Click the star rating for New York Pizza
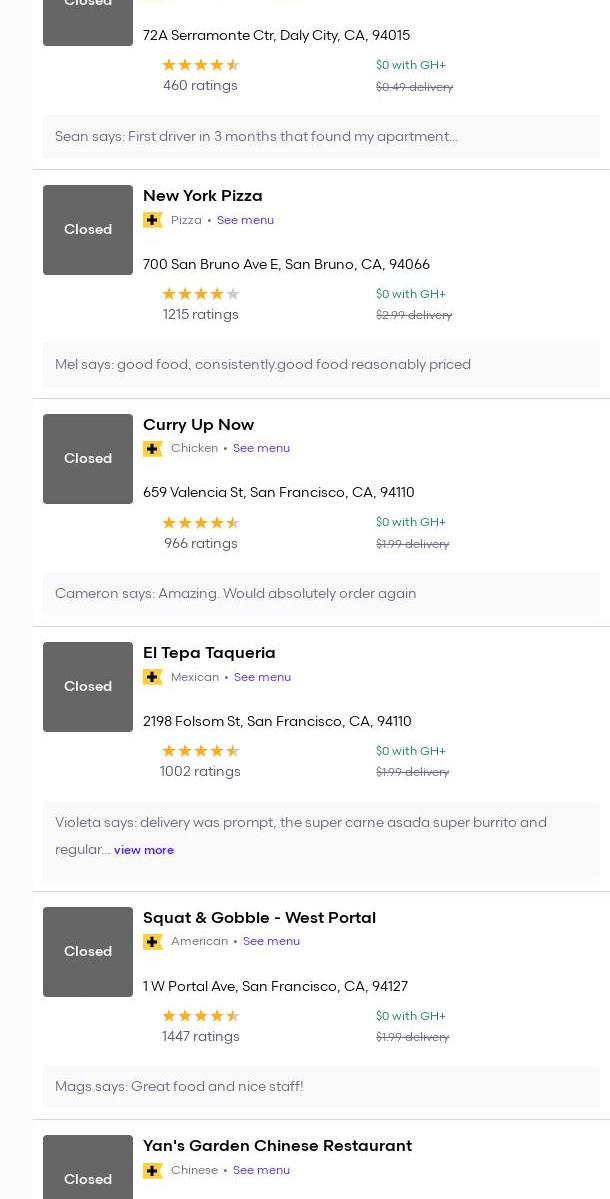This screenshot has height=1199, width=610. 201,294
